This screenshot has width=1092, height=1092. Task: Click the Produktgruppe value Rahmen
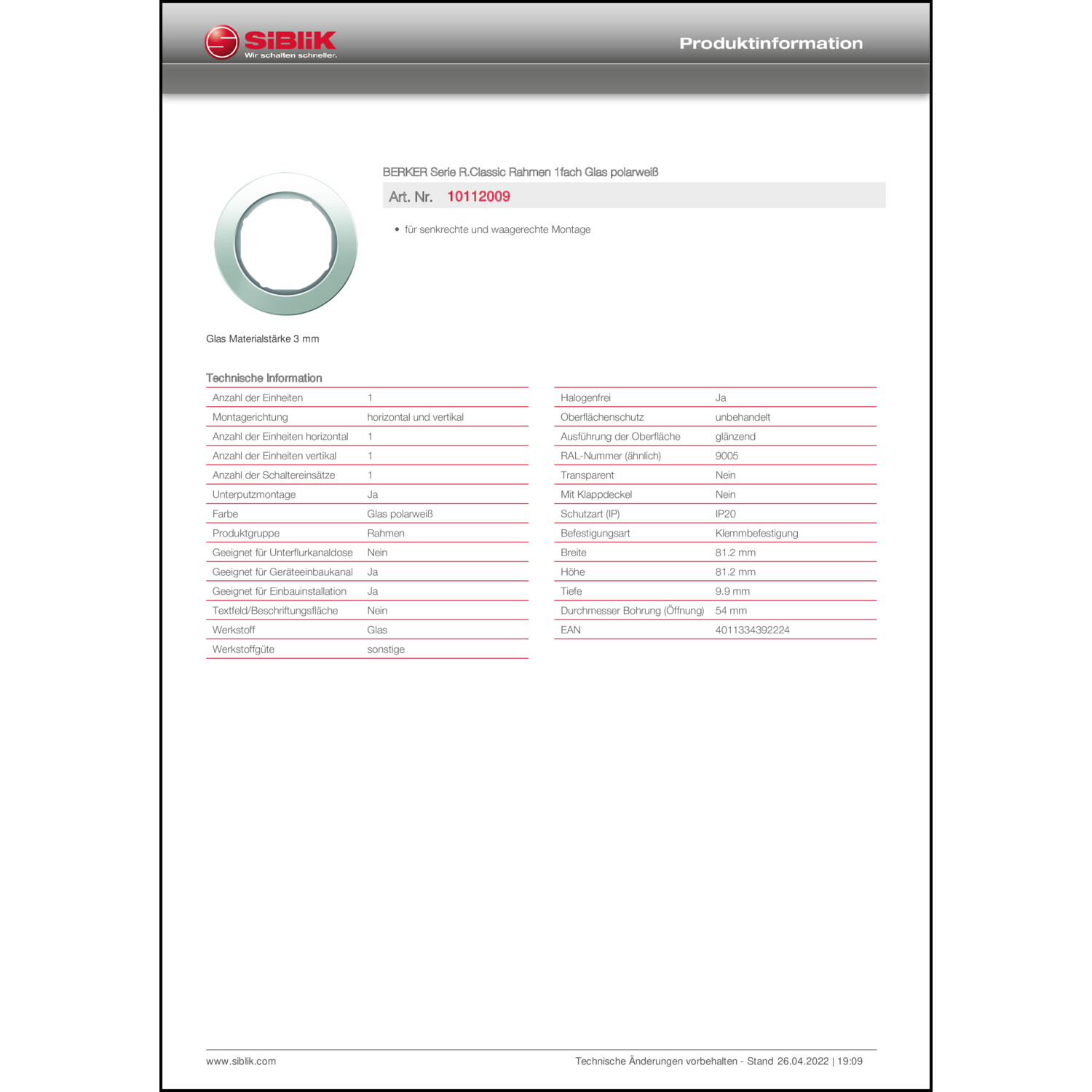click(x=386, y=533)
